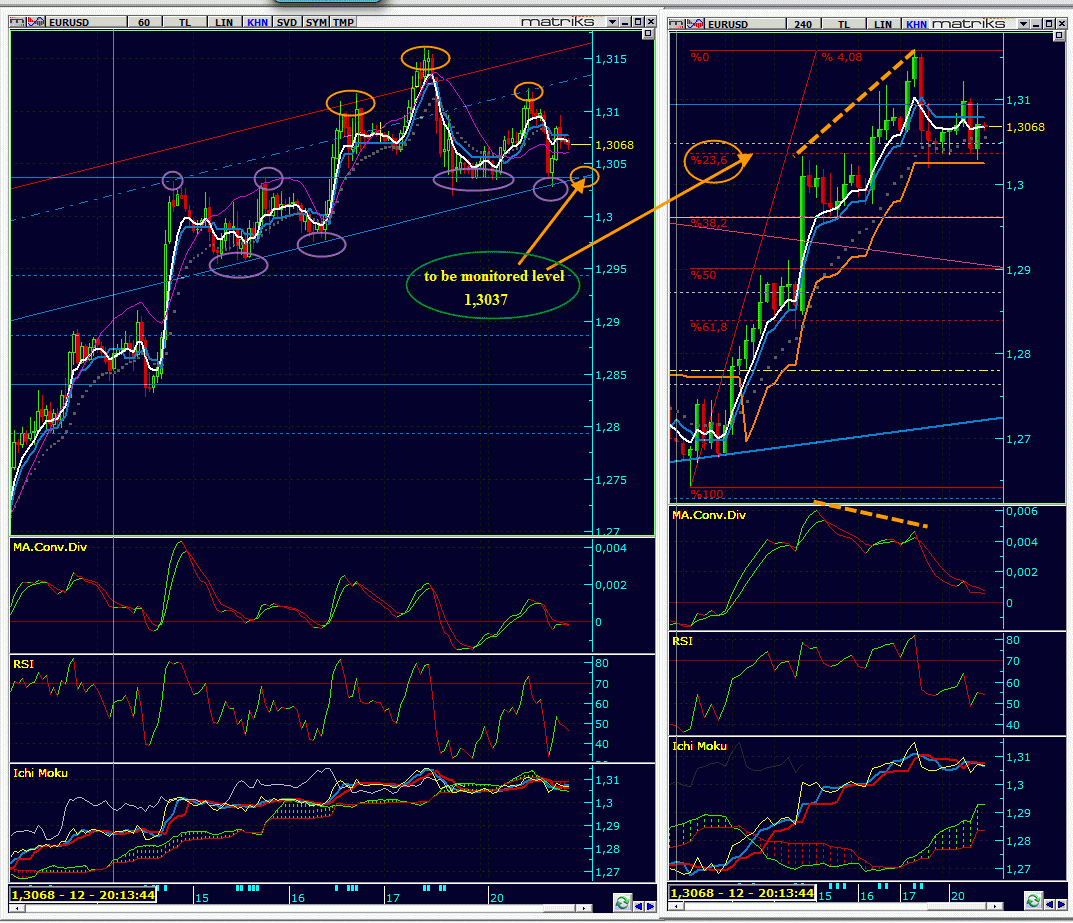Viewport: 1073px width, 923px height.
Task: Toggle KHN option in left chart toolbar
Action: coord(257,21)
